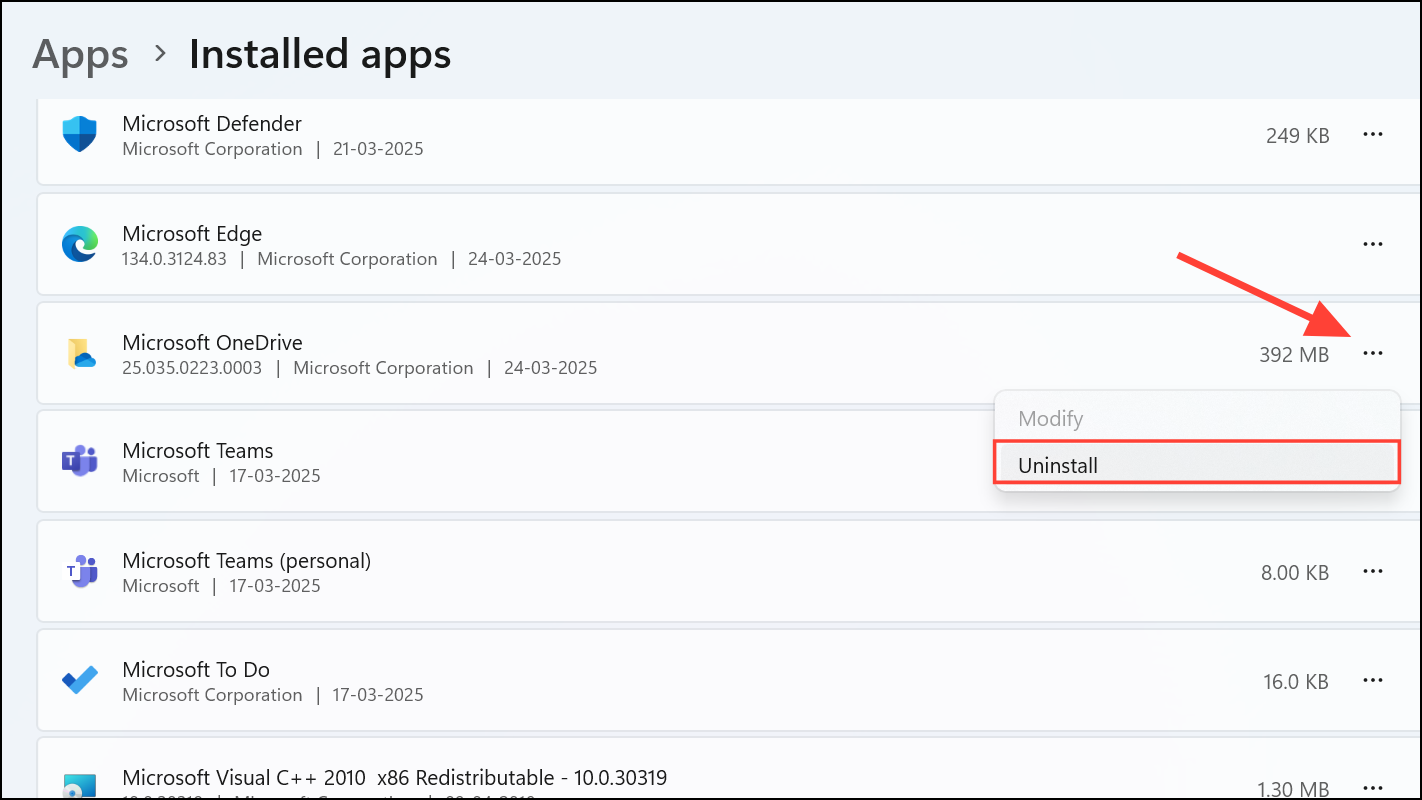The image size is (1422, 800).
Task: Click the Visual C++ 2010 installer icon
Action: coord(80,786)
